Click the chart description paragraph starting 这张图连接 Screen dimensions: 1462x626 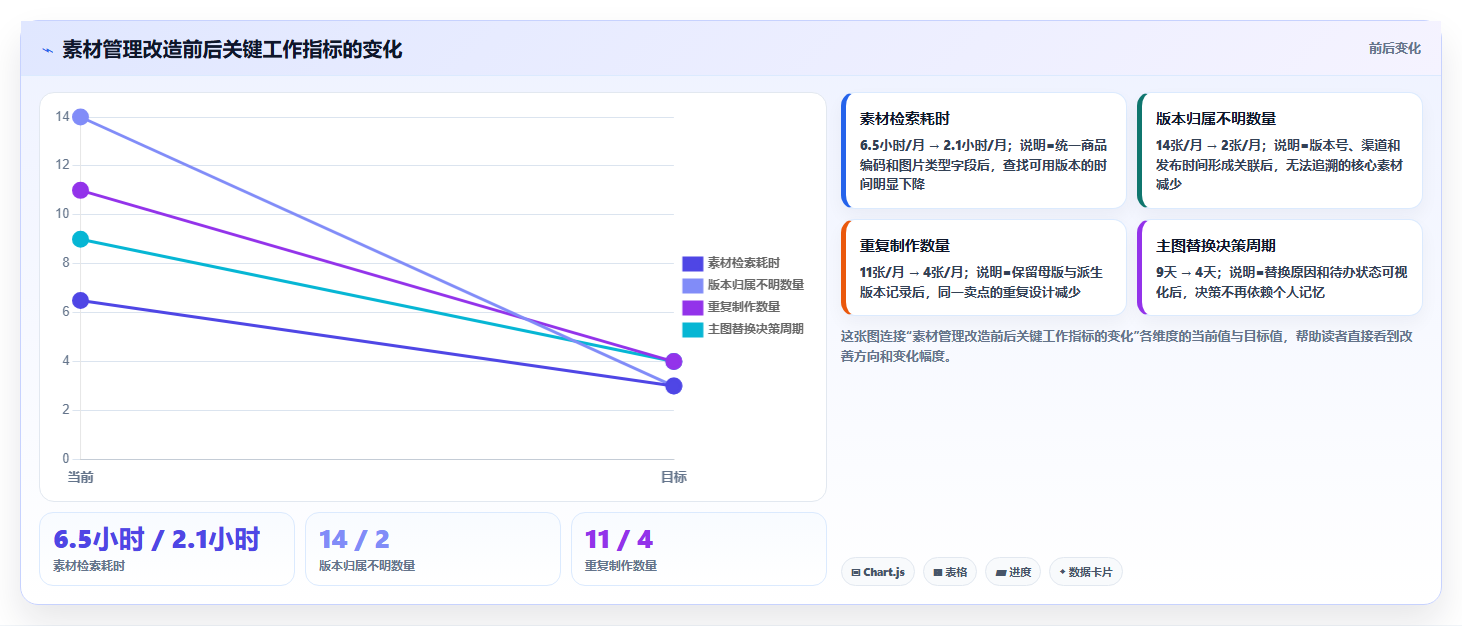1127,346
